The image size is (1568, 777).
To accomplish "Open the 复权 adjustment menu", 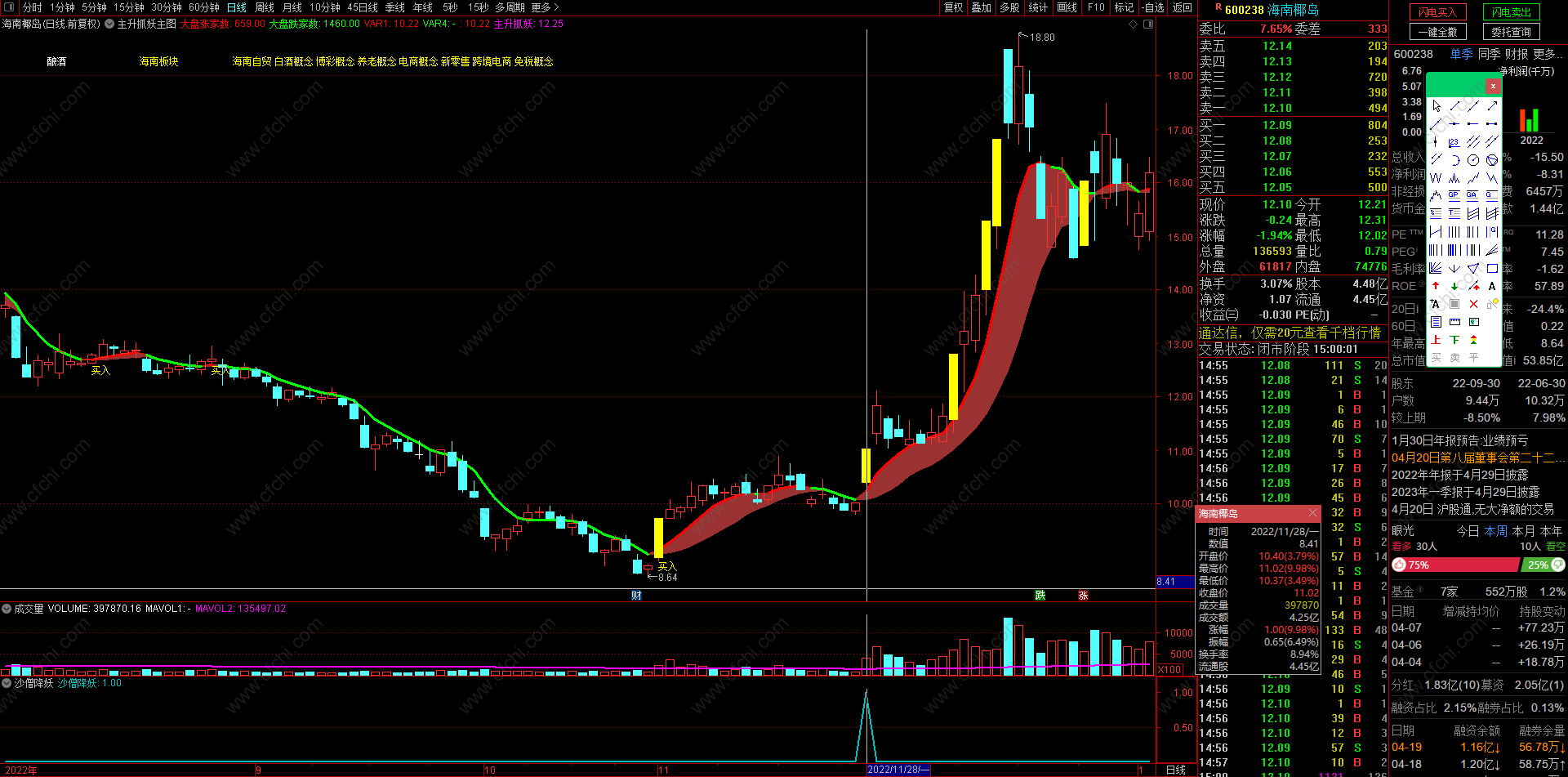I will tap(953, 7).
